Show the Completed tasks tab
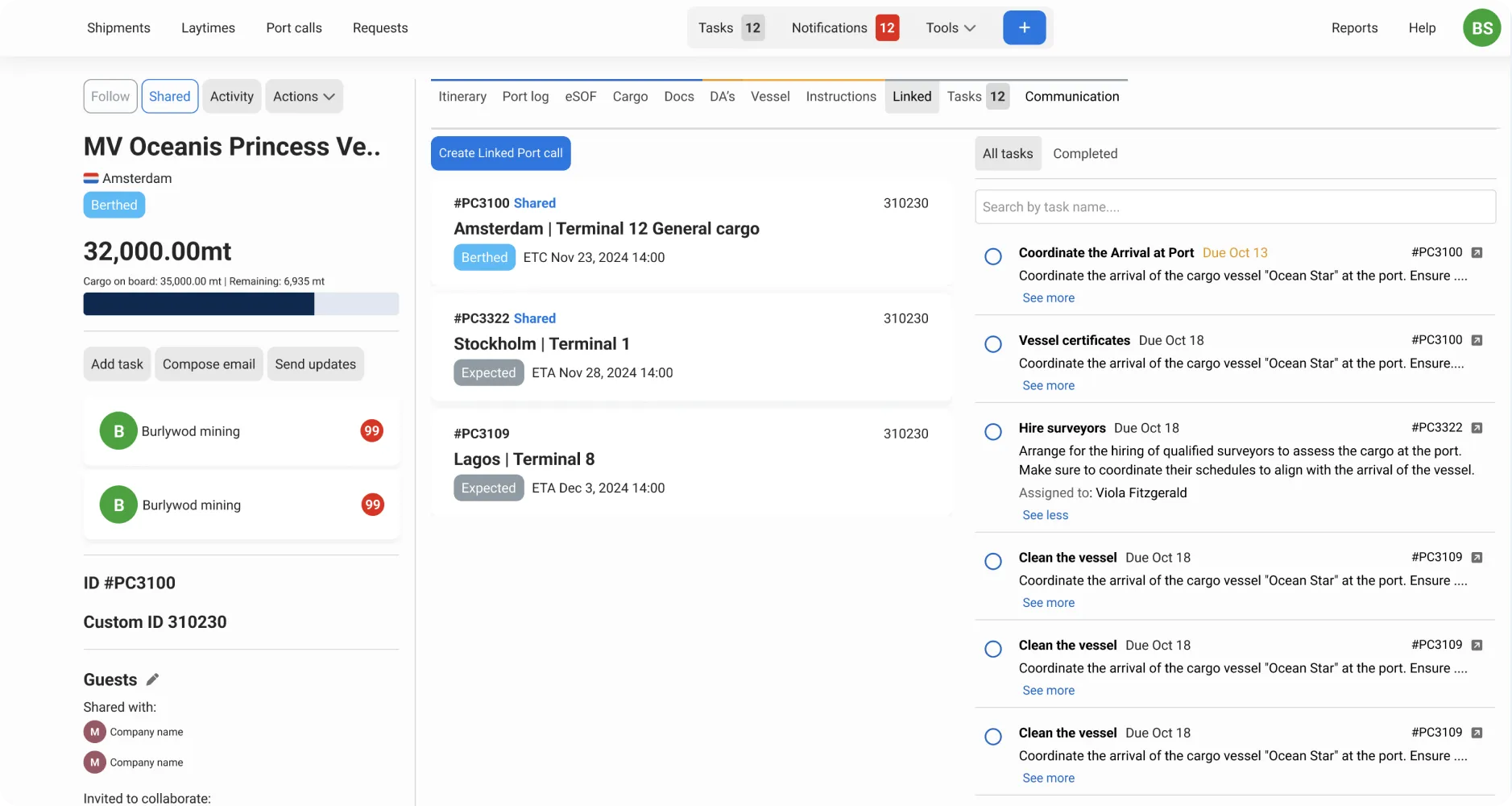The image size is (1512, 806). 1085,153
